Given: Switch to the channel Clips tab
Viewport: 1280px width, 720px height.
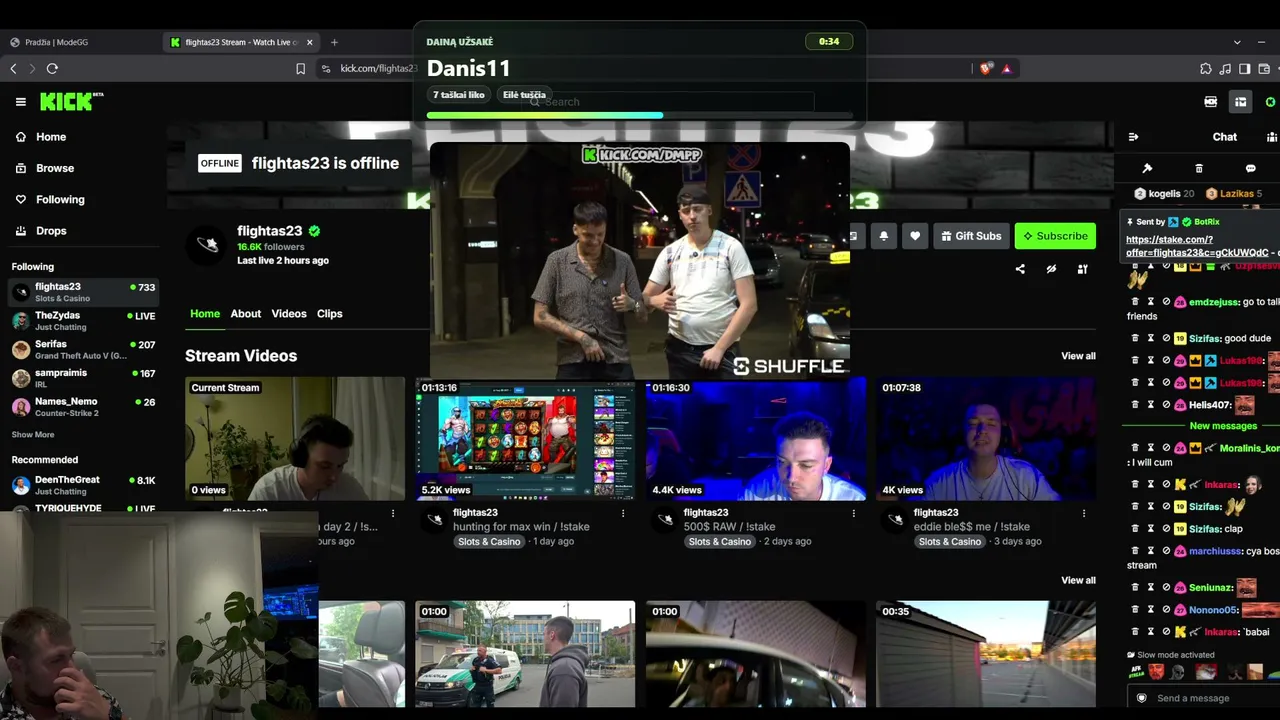Looking at the screenshot, I should [x=330, y=314].
